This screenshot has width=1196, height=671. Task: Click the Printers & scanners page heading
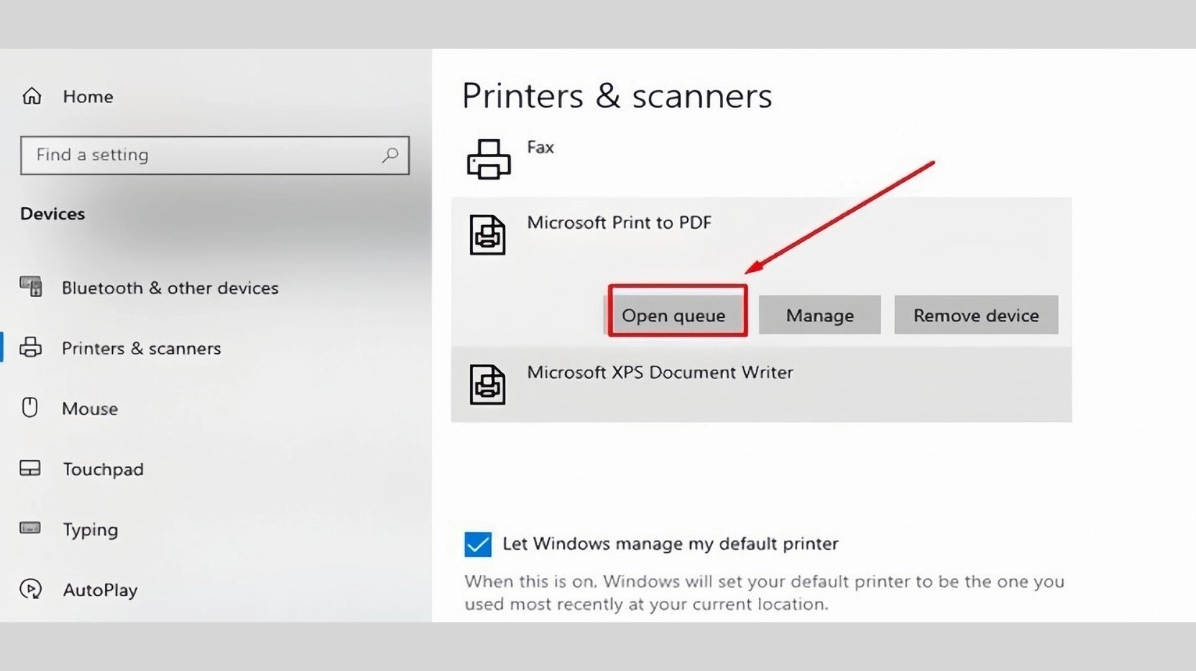(617, 96)
